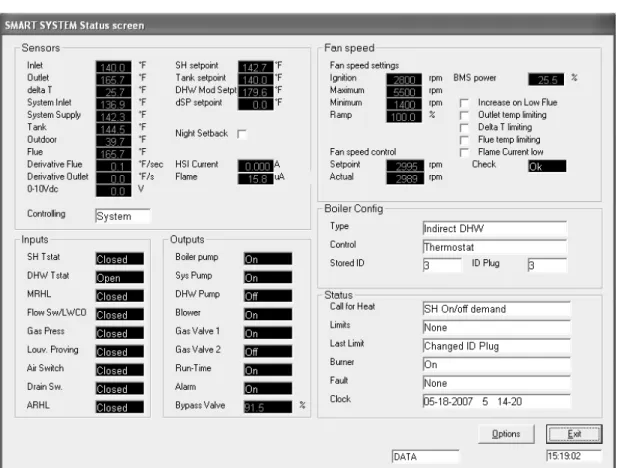Enable the Flame Current low checkbox

464,153
